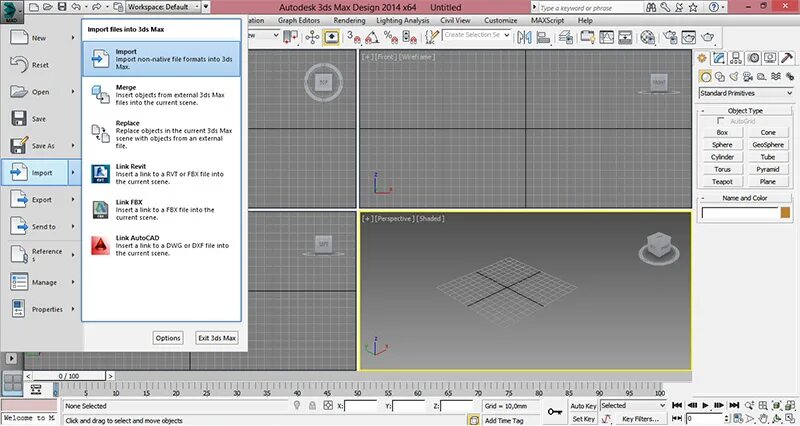Click the Exit 3ds Max button
Image resolution: width=800 pixels, height=426 pixels.
pyautogui.click(x=217, y=338)
